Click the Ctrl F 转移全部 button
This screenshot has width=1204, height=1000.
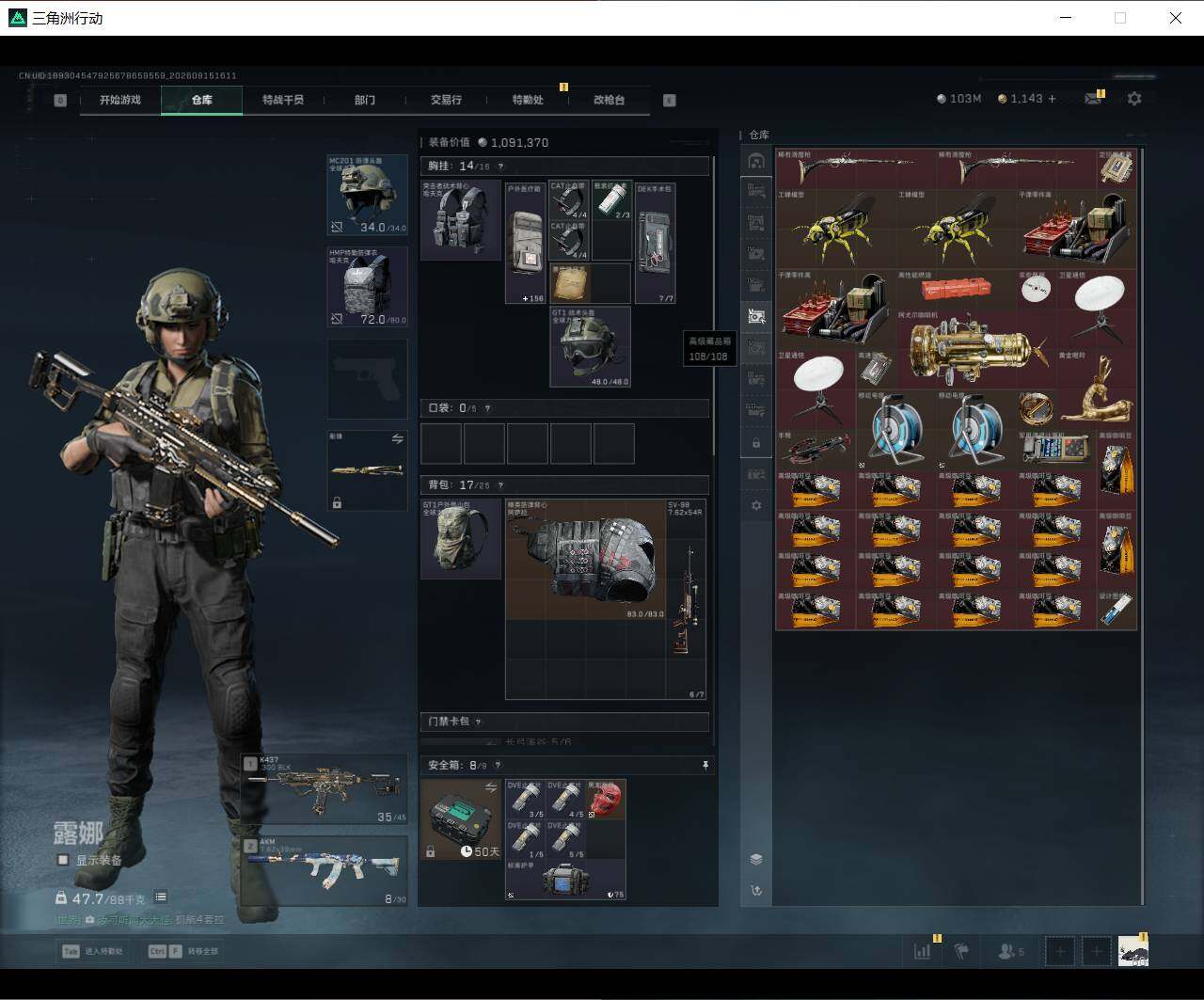click(x=184, y=951)
